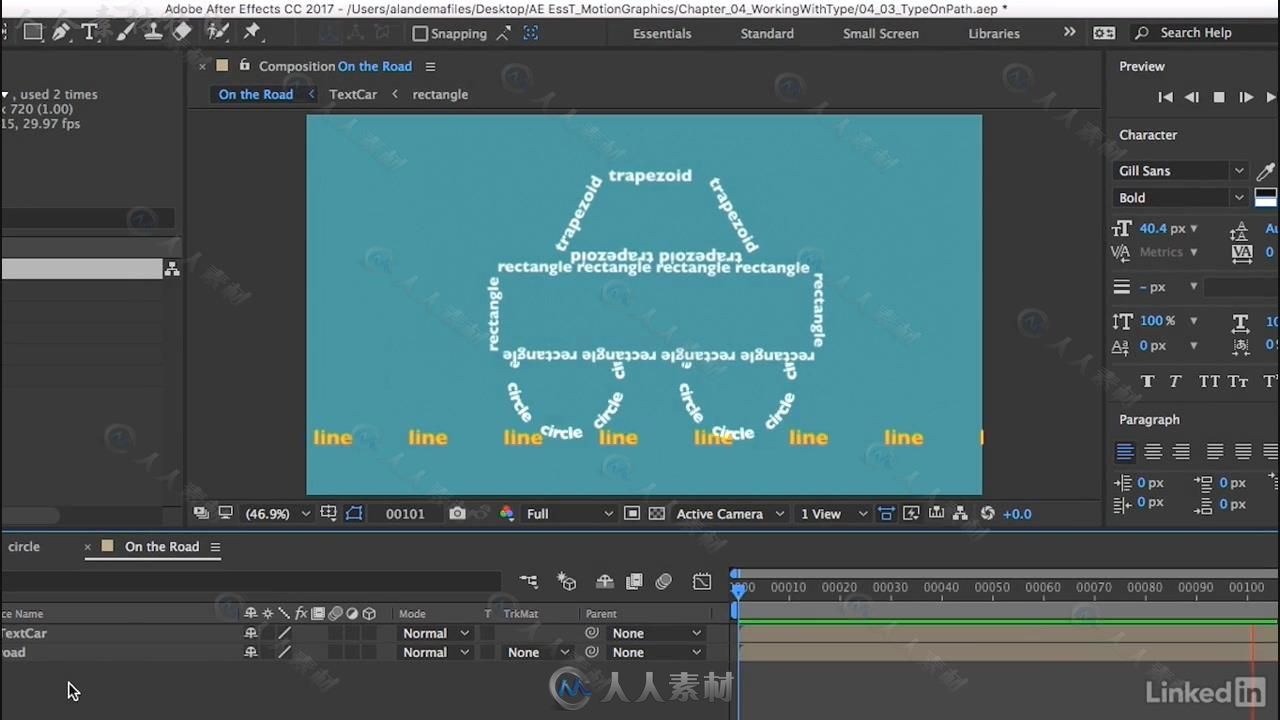This screenshot has width=1280, height=720.
Task: Click the fast previews icon
Action: click(911, 513)
